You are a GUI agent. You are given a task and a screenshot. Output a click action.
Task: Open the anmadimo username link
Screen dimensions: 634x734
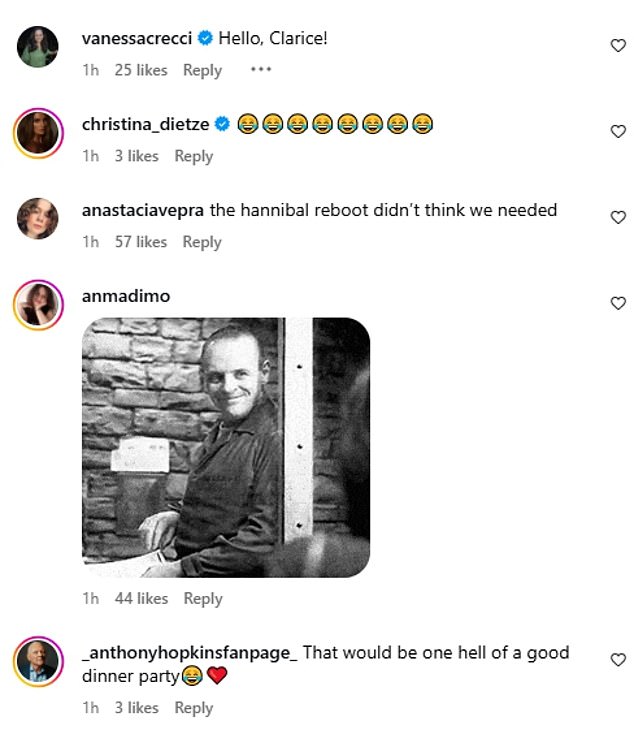[x=126, y=296]
